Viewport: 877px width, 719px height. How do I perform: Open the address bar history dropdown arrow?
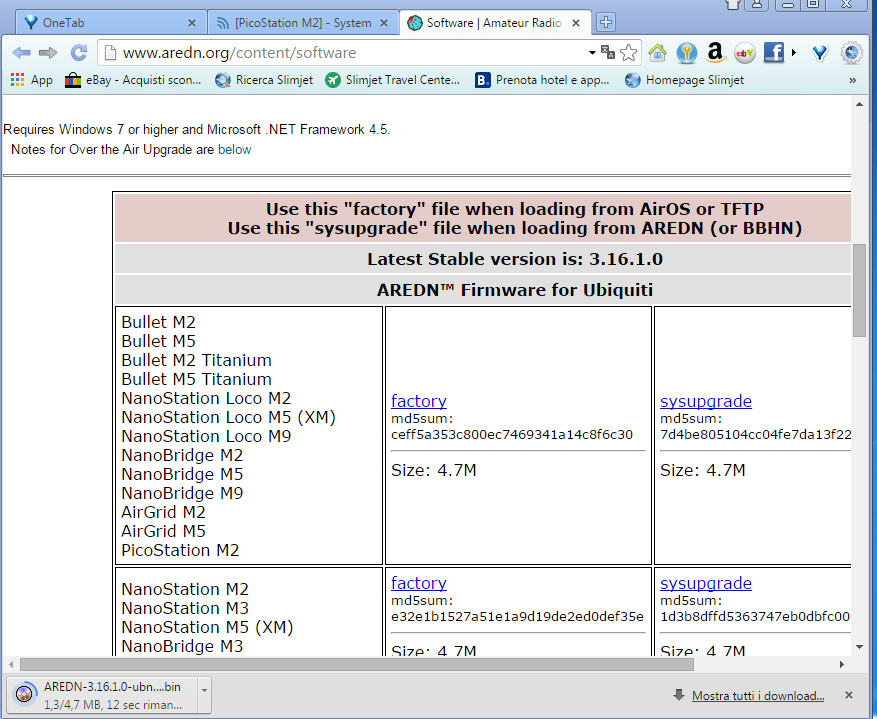pos(592,53)
